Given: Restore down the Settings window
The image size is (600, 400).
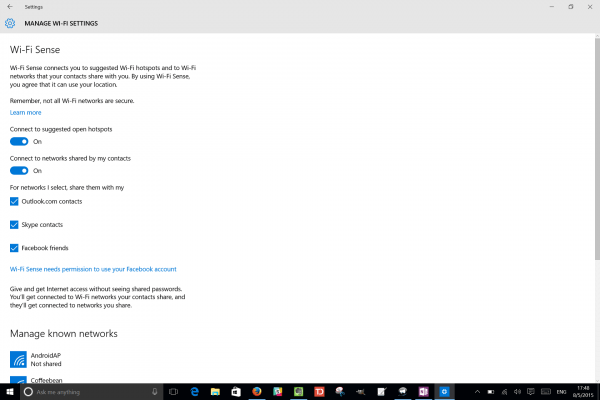Looking at the screenshot, I should tap(571, 7).
